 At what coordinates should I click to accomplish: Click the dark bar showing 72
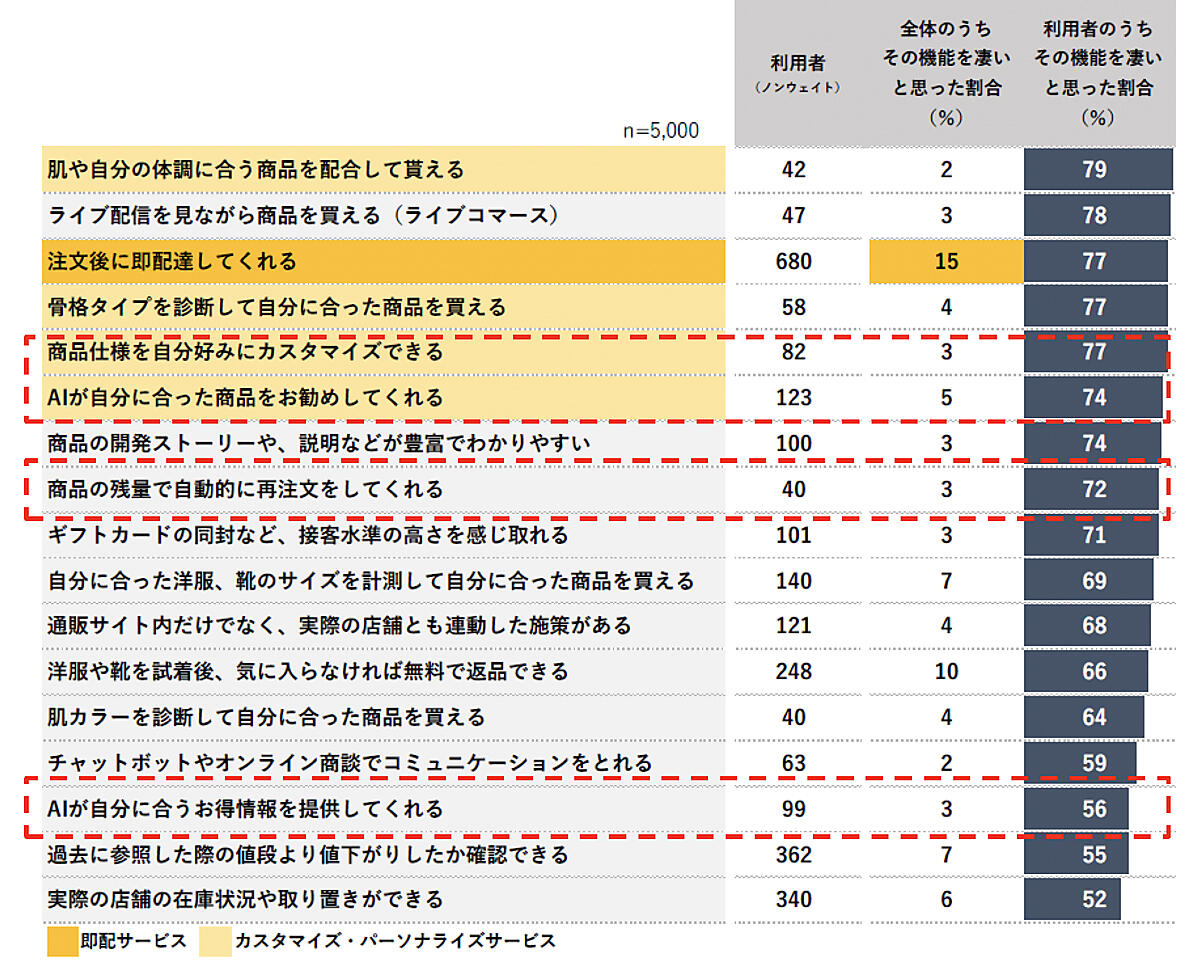[x=1091, y=489]
